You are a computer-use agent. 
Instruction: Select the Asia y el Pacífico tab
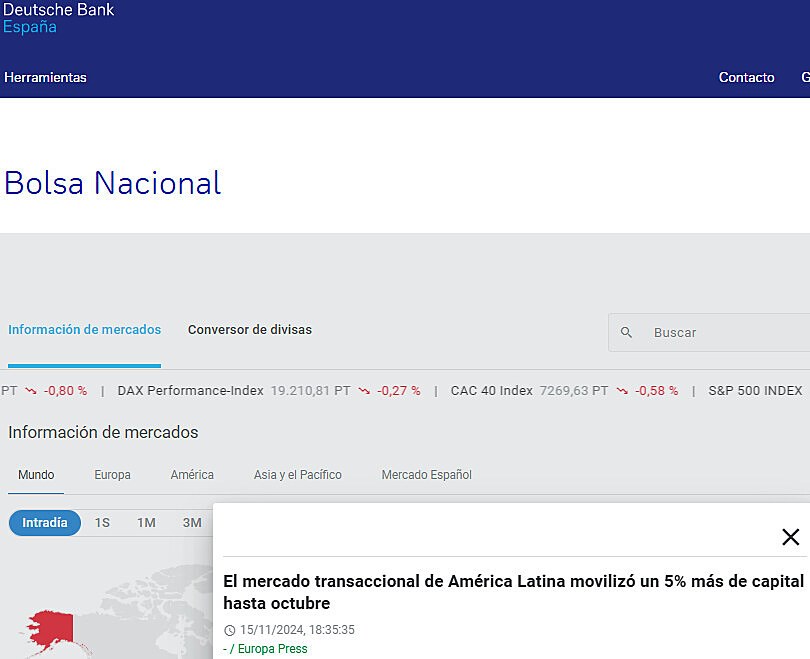(x=298, y=475)
